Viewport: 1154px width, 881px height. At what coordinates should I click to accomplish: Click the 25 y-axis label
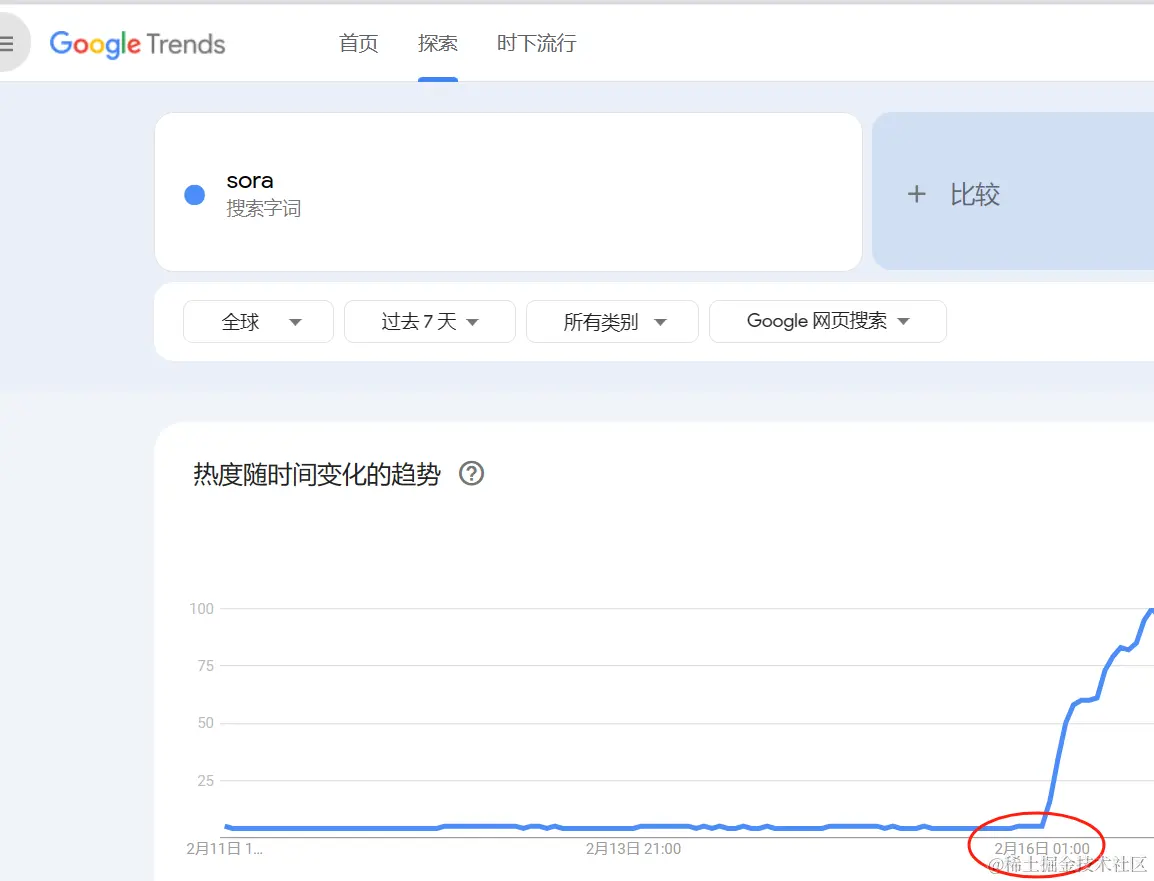[205, 780]
